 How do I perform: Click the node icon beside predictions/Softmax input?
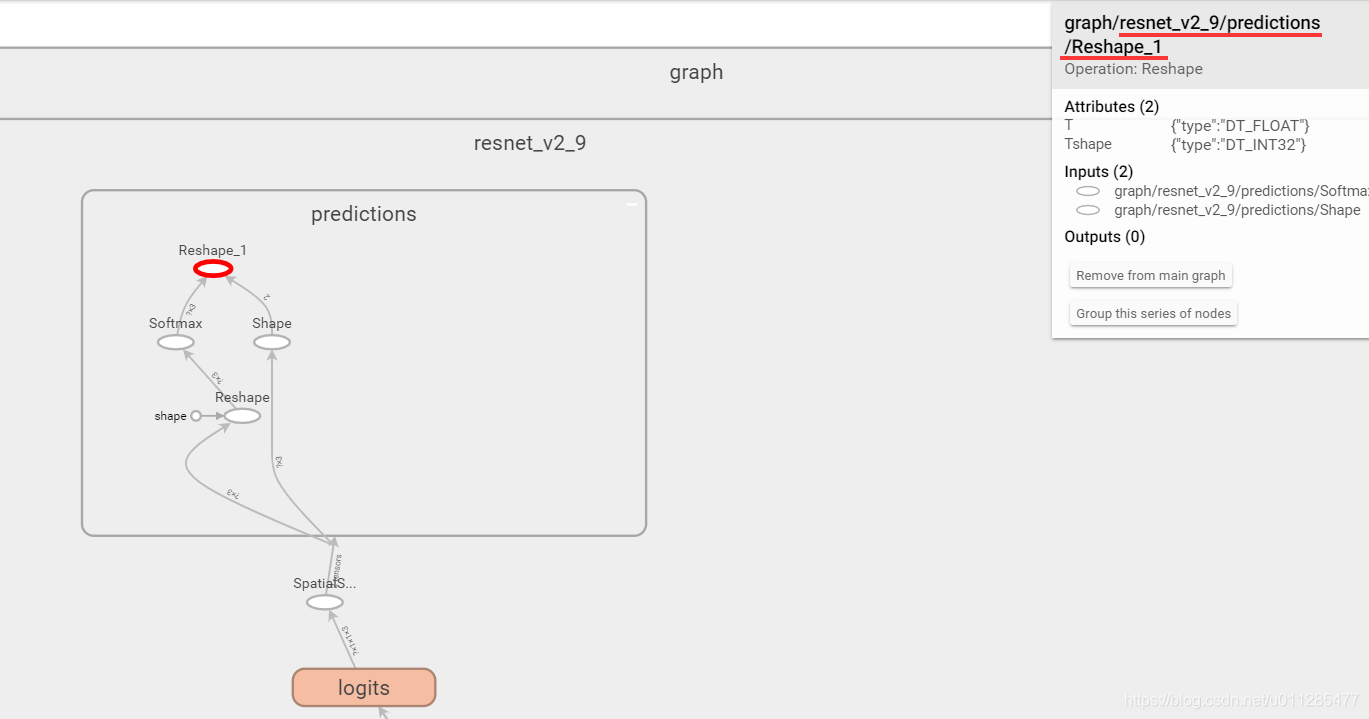(x=1088, y=191)
